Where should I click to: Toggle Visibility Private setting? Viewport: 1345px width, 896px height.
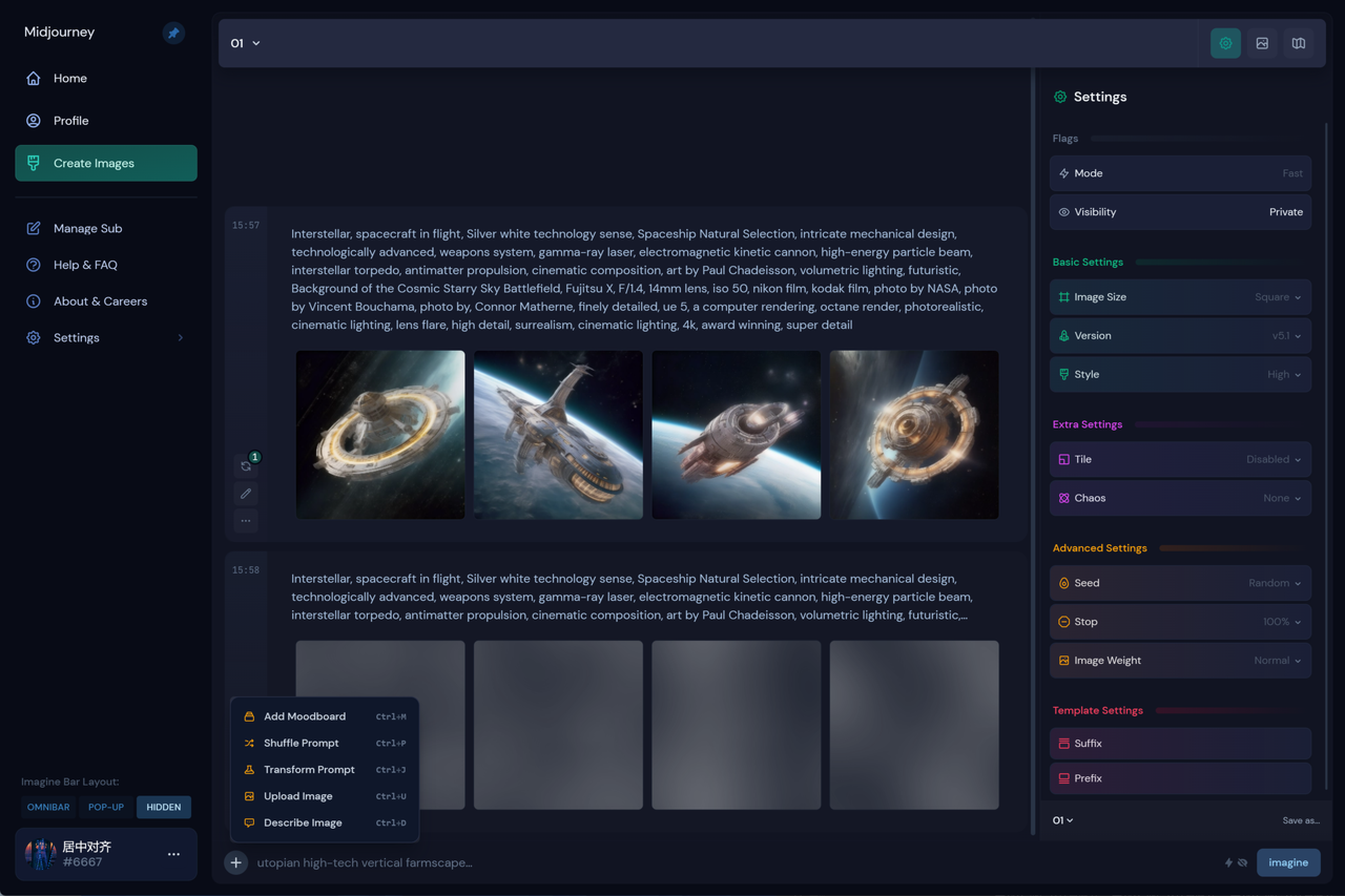coord(1180,212)
